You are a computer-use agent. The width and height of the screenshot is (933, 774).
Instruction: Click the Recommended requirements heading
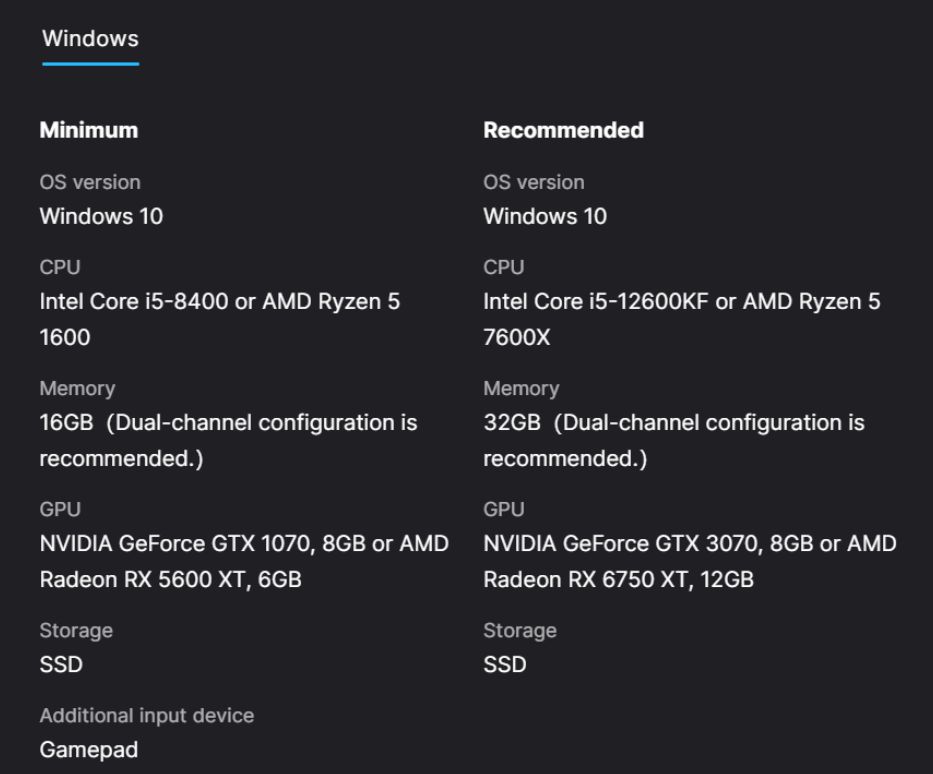[x=563, y=130]
